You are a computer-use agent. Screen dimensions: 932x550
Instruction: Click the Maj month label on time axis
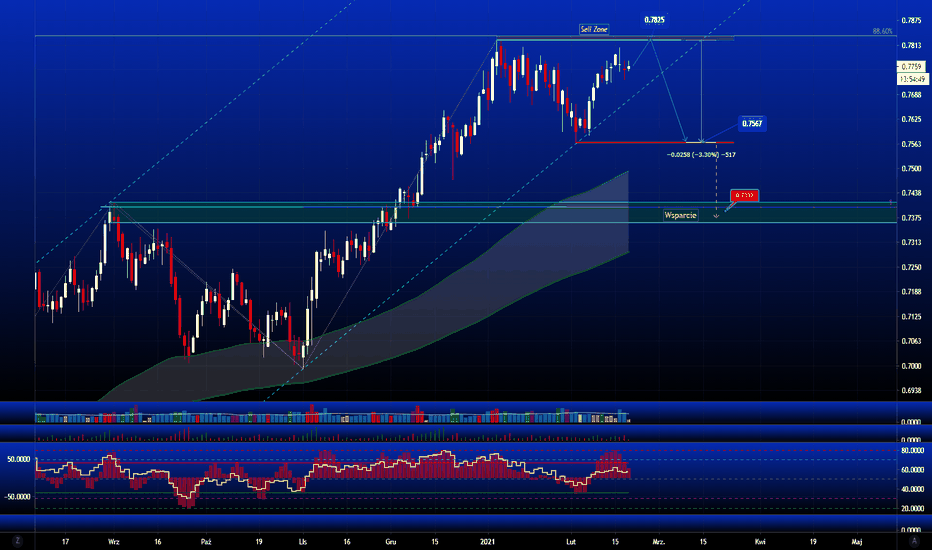857,542
